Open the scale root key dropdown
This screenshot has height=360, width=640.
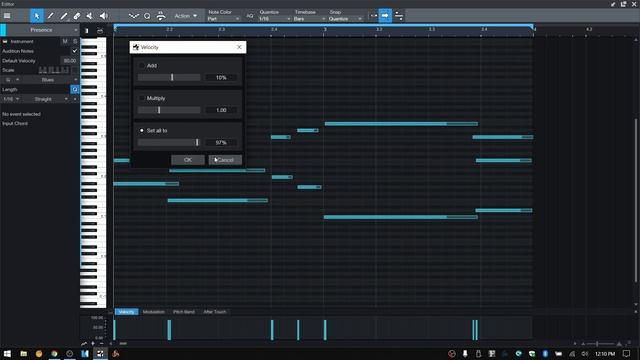point(11,80)
